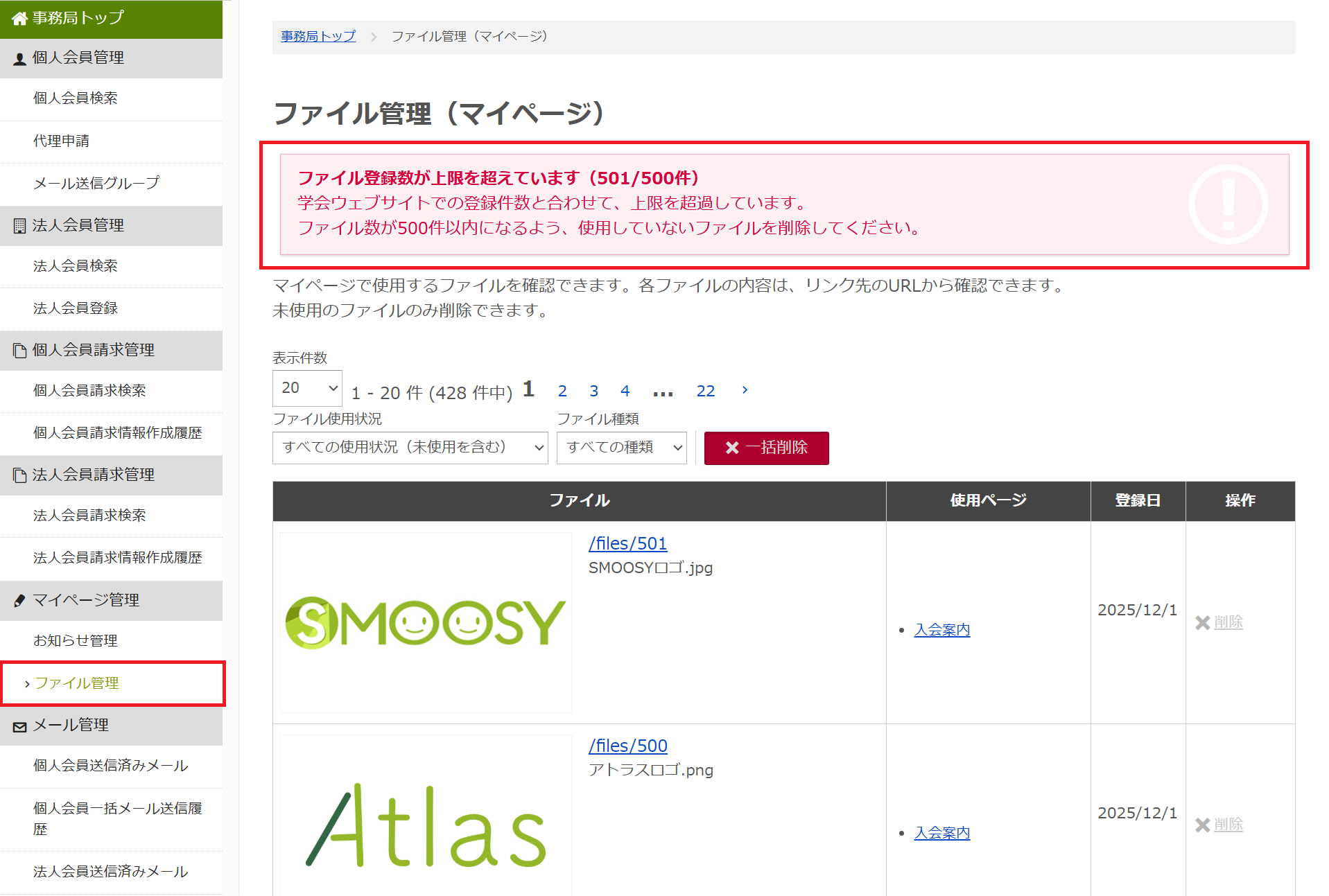Open 個人会員一括メール送信履歴 in the sidebar
The height and width of the screenshot is (896, 1329).
[x=112, y=819]
